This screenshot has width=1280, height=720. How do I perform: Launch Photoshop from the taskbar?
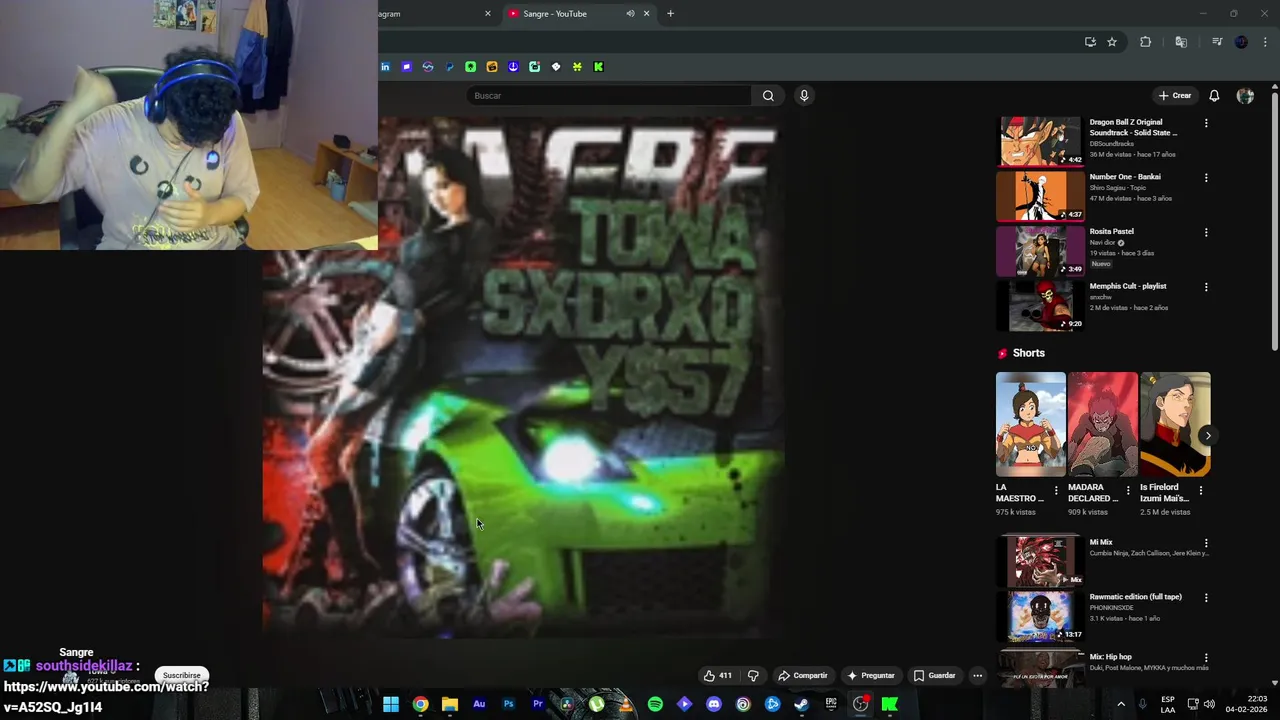tap(508, 704)
